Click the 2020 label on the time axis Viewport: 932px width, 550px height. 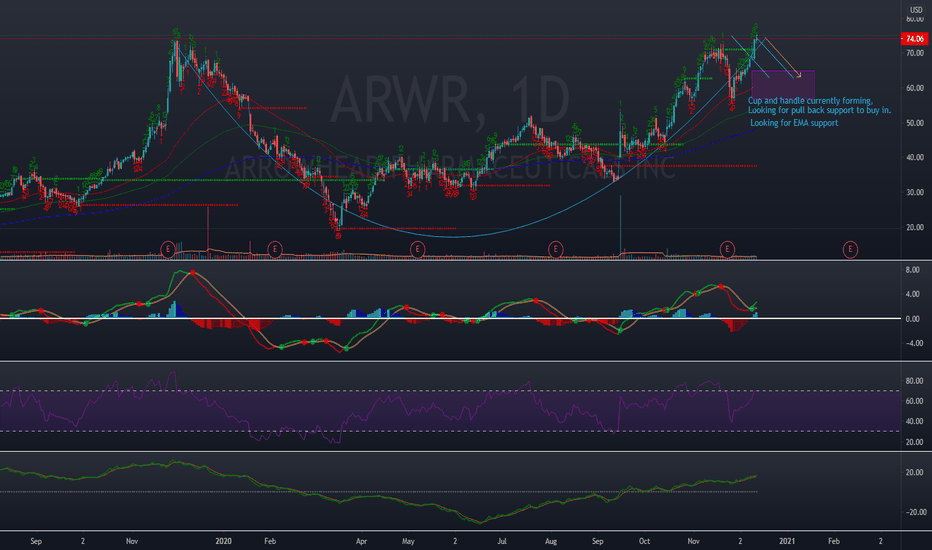(x=223, y=541)
